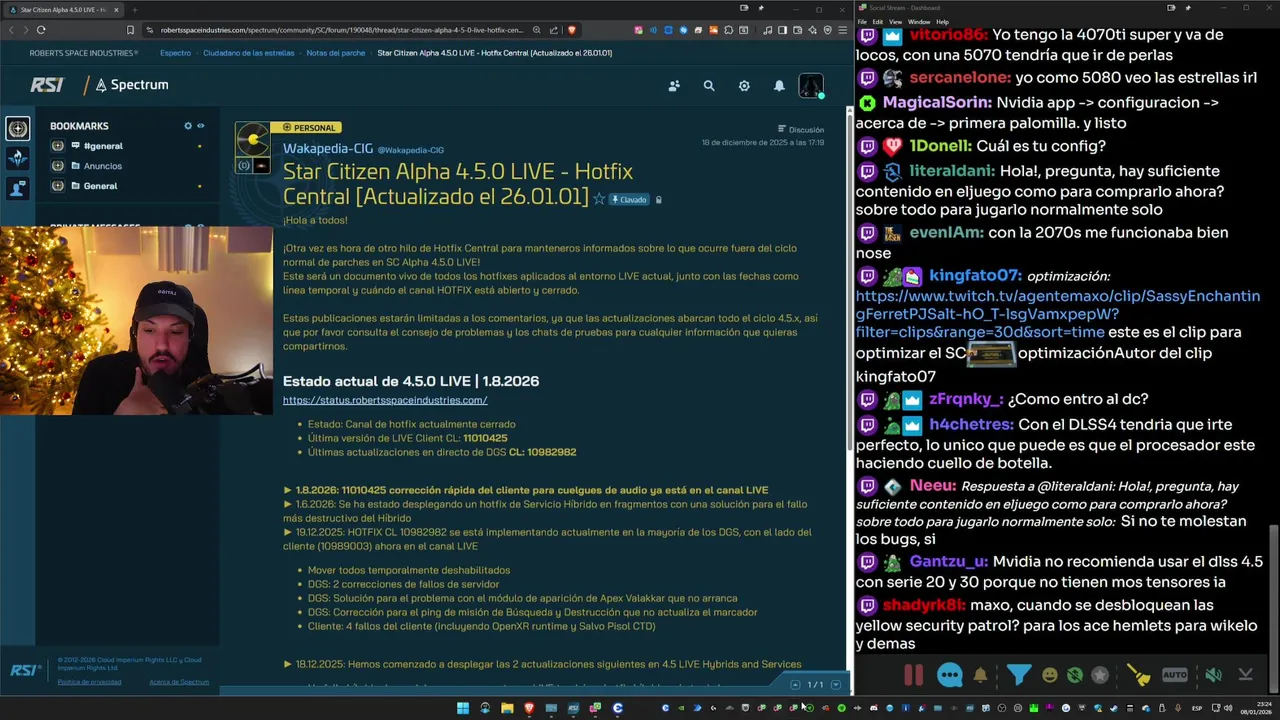Open Ciudadano de las estrellas breadcrumb
This screenshot has width=1280, height=720.
(x=248, y=53)
